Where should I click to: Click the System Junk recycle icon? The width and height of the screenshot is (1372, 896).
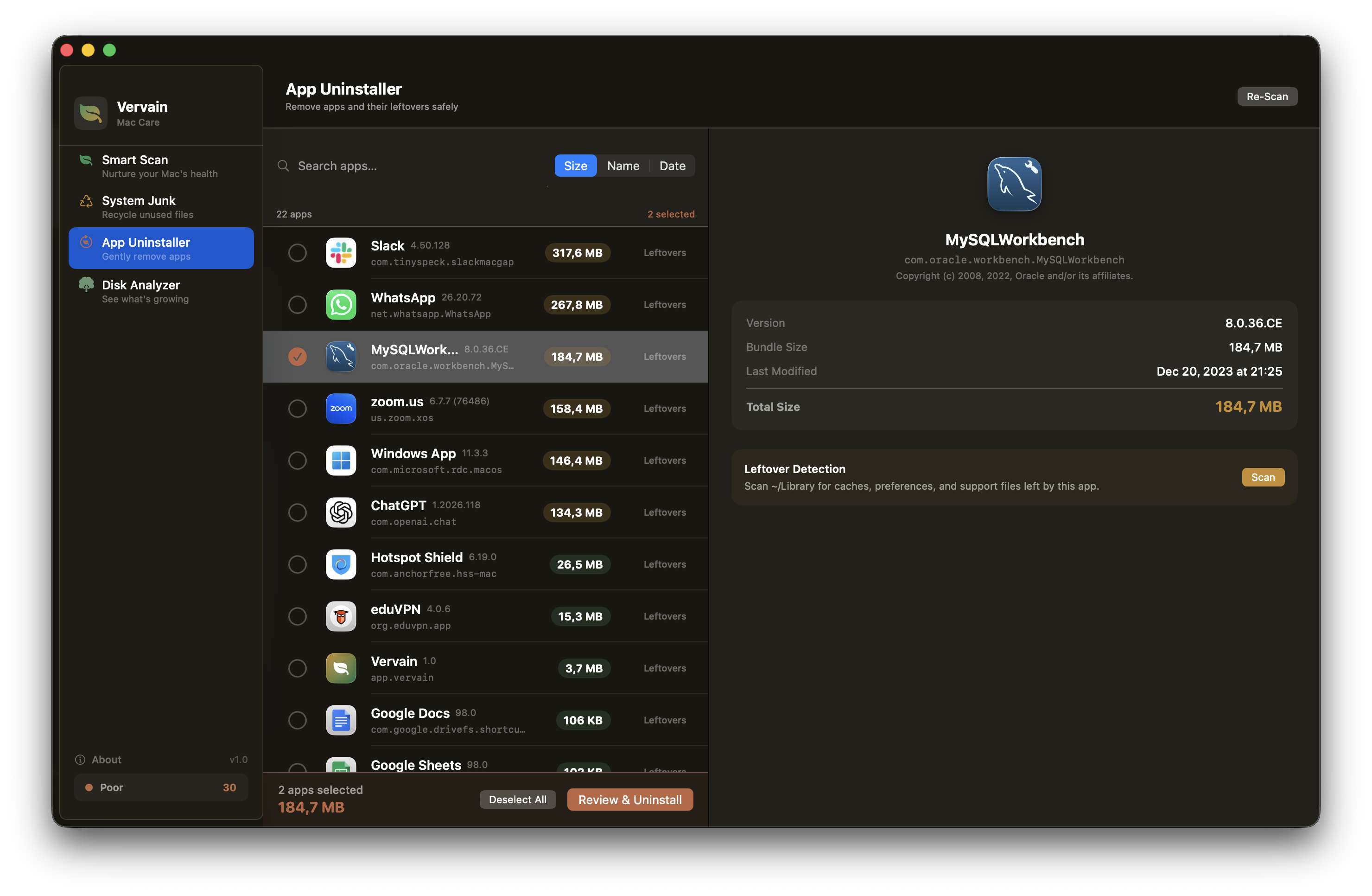point(86,201)
